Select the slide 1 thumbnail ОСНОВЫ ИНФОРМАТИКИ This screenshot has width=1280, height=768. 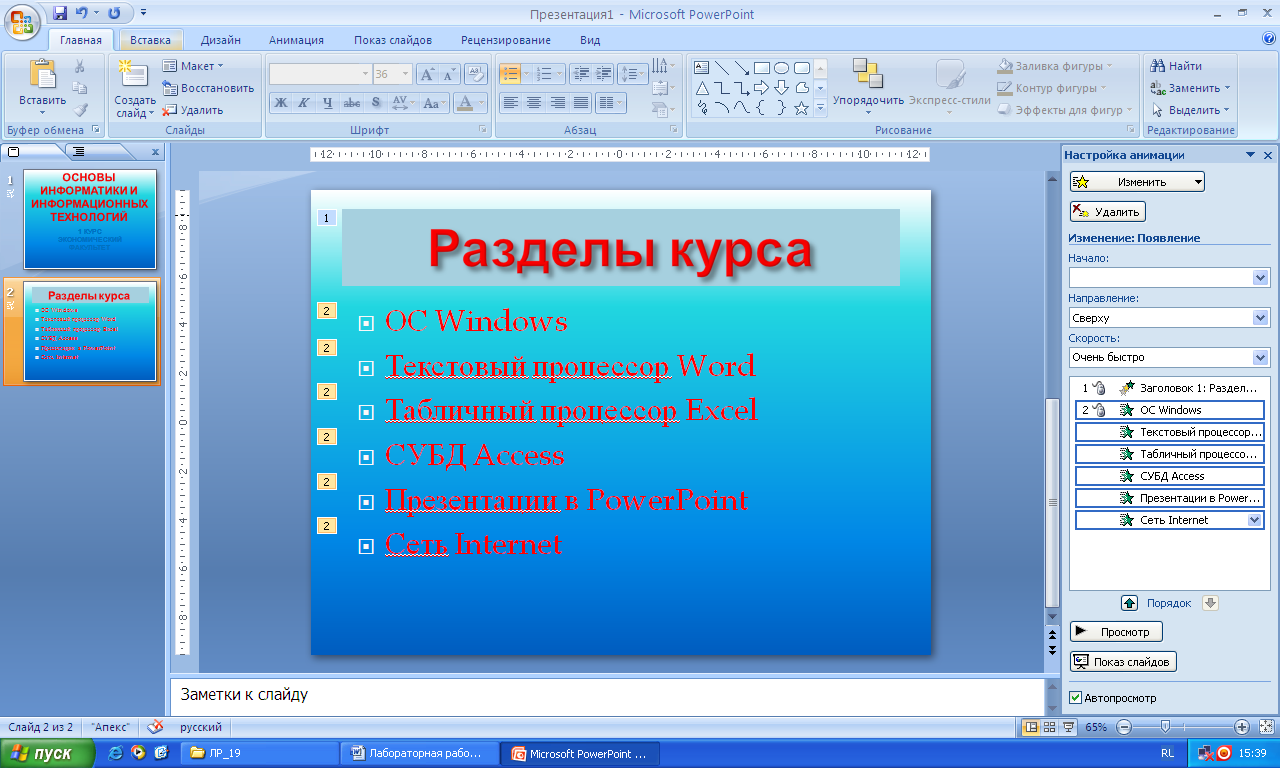[x=90, y=219]
